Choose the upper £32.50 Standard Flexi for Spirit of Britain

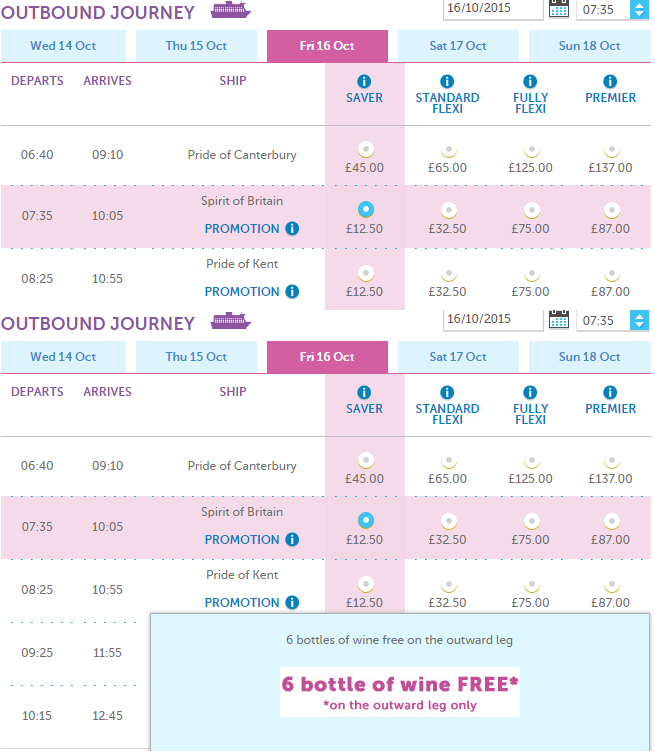point(449,210)
